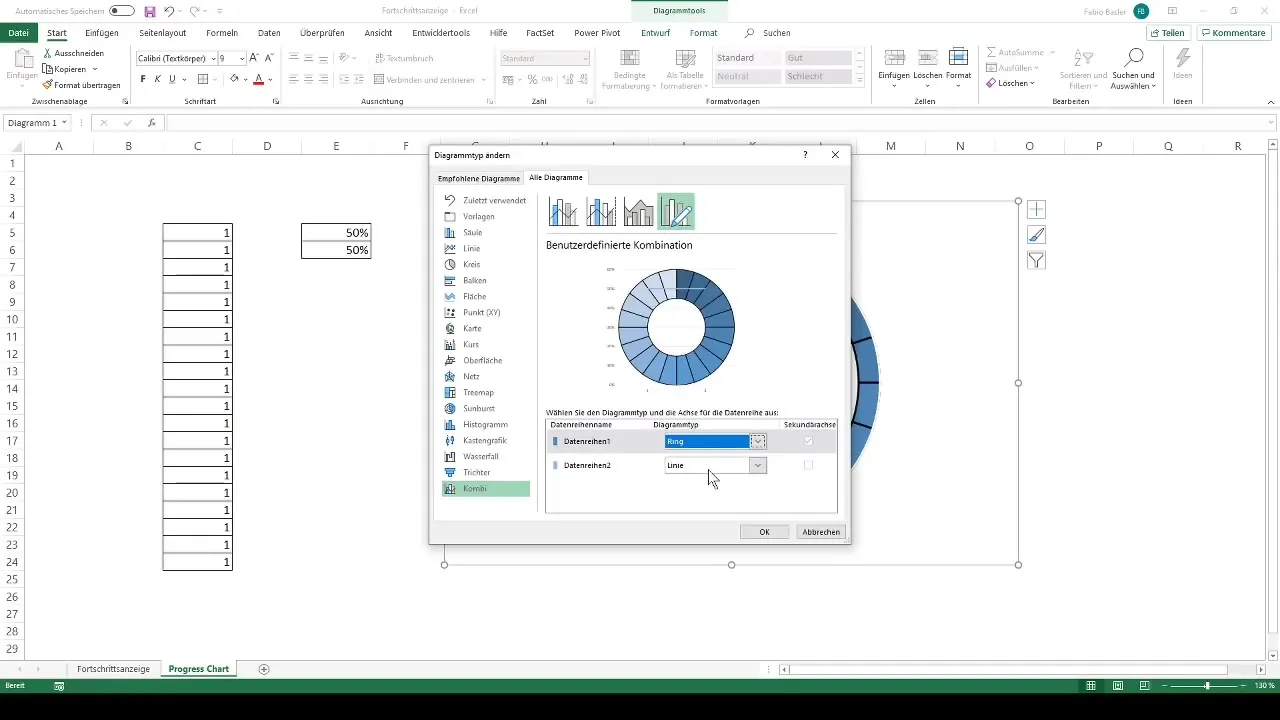Open Datenreihen2 chart type dropdown

tap(758, 465)
